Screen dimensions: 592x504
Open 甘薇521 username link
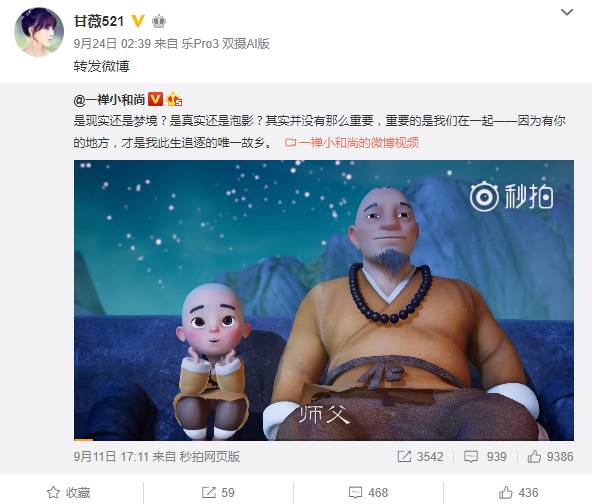99,21
